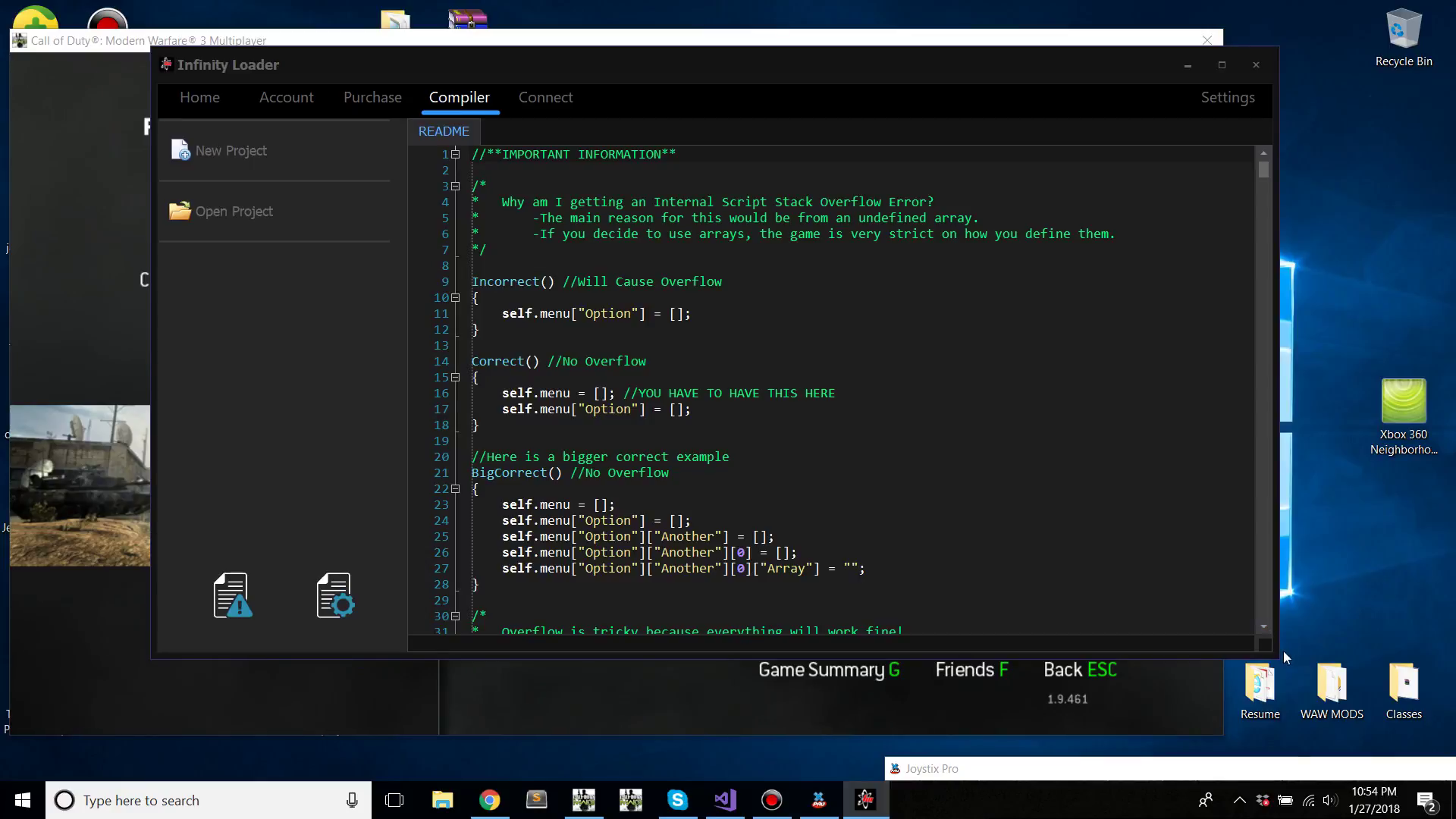Select the README file tab
This screenshot has height=819, width=1456.
click(x=444, y=131)
